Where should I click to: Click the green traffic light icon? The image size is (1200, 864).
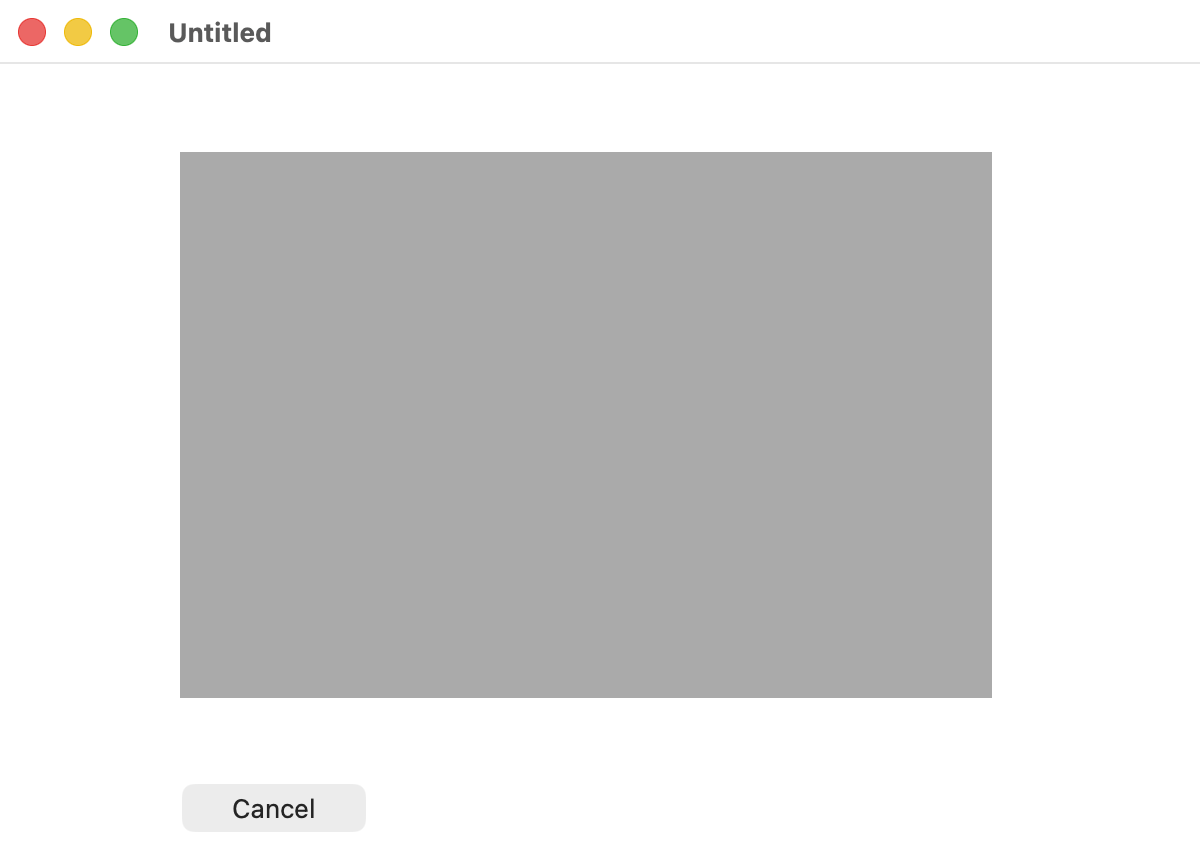tap(124, 32)
